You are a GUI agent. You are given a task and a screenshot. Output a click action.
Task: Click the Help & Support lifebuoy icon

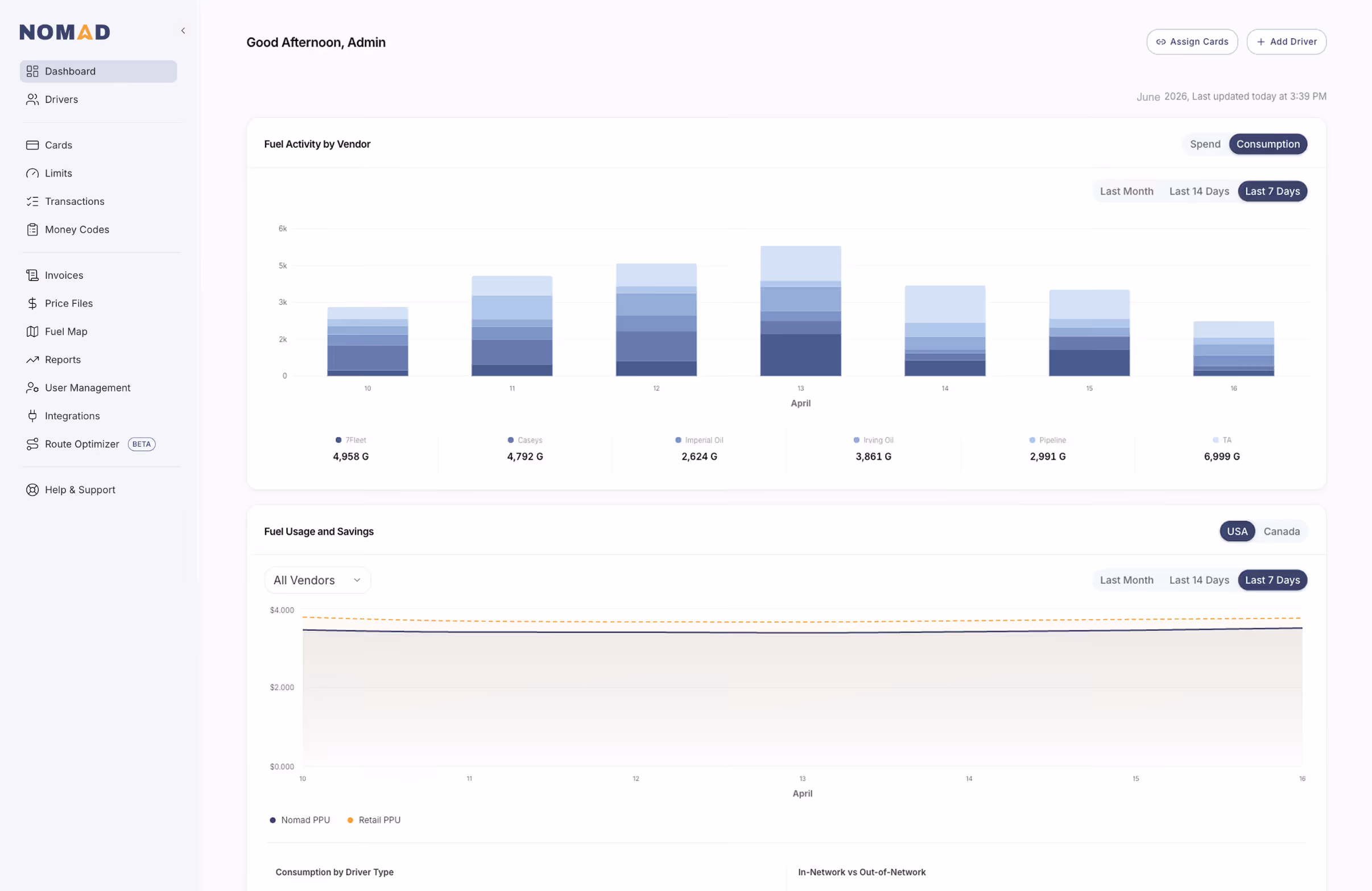pyautogui.click(x=32, y=490)
